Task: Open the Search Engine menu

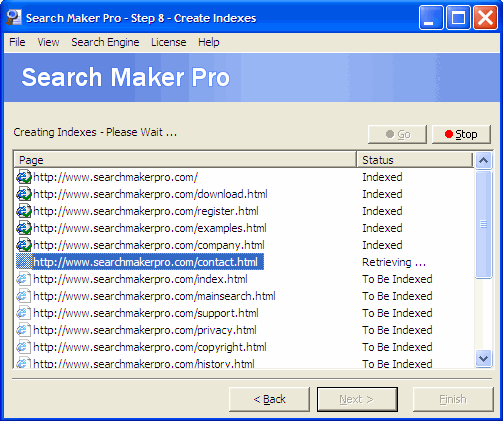Action: (x=105, y=42)
